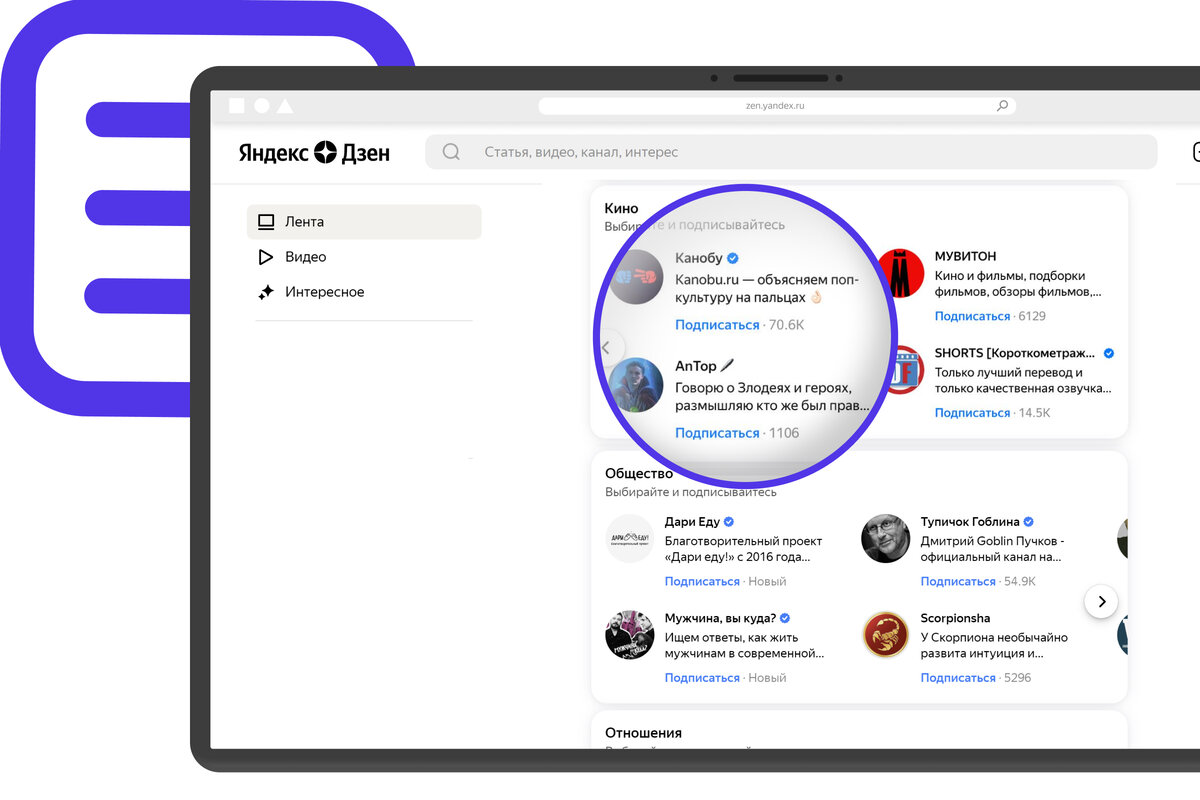The width and height of the screenshot is (1200, 800).
Task: Click the search magnifier icon in Zen search bar
Action: coord(451,152)
